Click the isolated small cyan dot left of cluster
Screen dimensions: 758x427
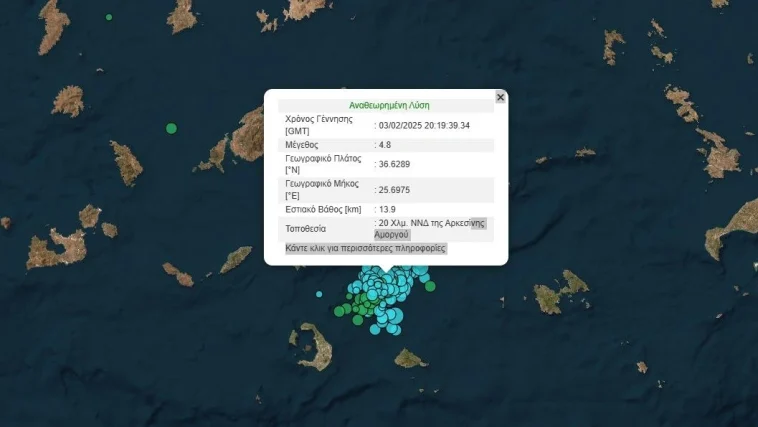[319, 294]
